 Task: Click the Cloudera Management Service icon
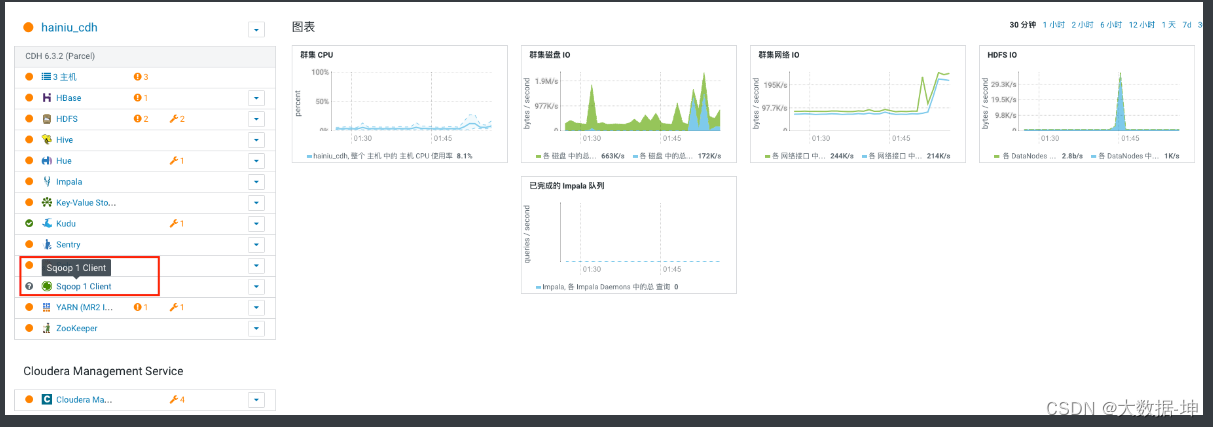click(47, 399)
